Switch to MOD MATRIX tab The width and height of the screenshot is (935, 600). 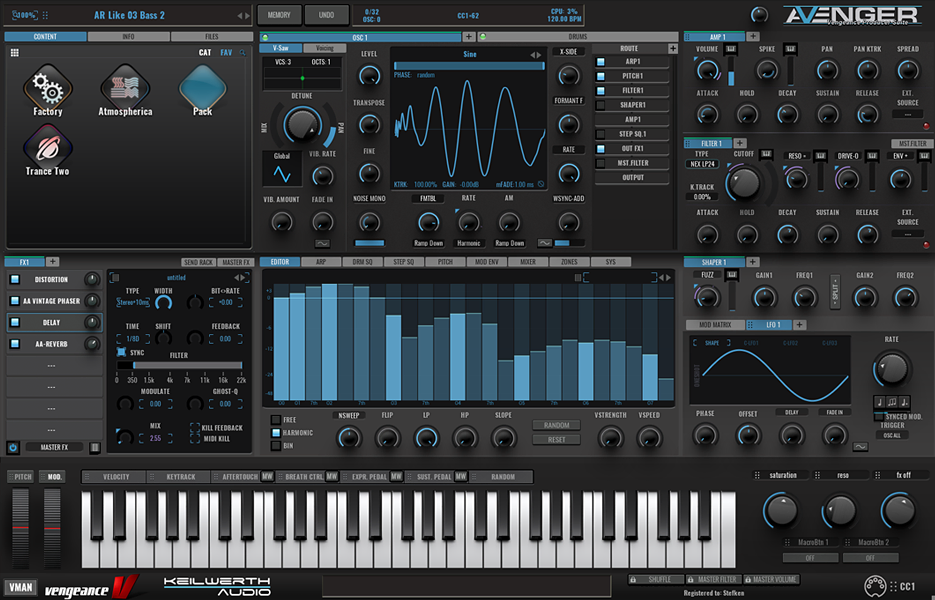pyautogui.click(x=714, y=324)
